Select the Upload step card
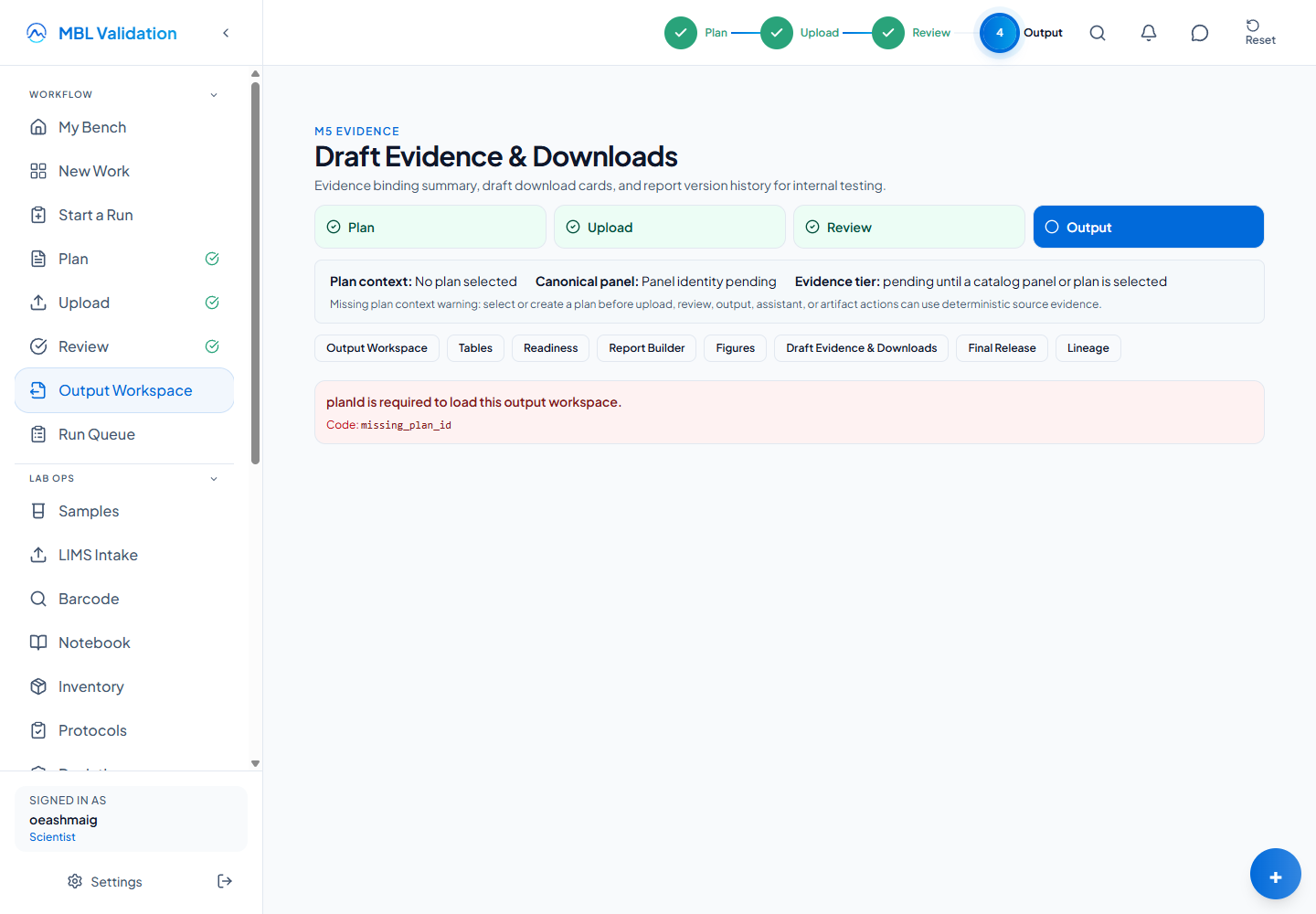 (x=670, y=227)
